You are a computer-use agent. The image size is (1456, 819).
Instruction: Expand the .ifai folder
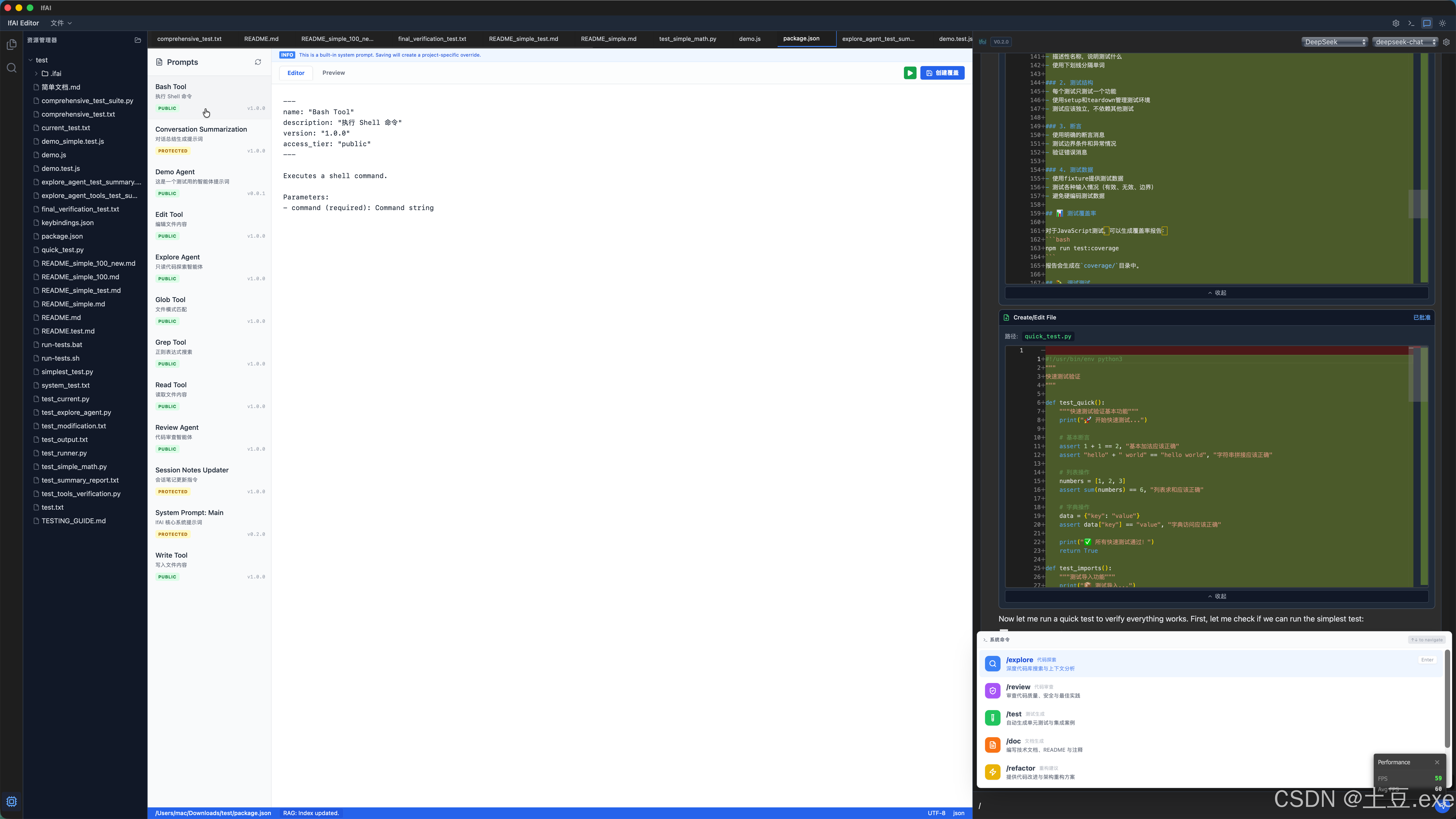36,74
